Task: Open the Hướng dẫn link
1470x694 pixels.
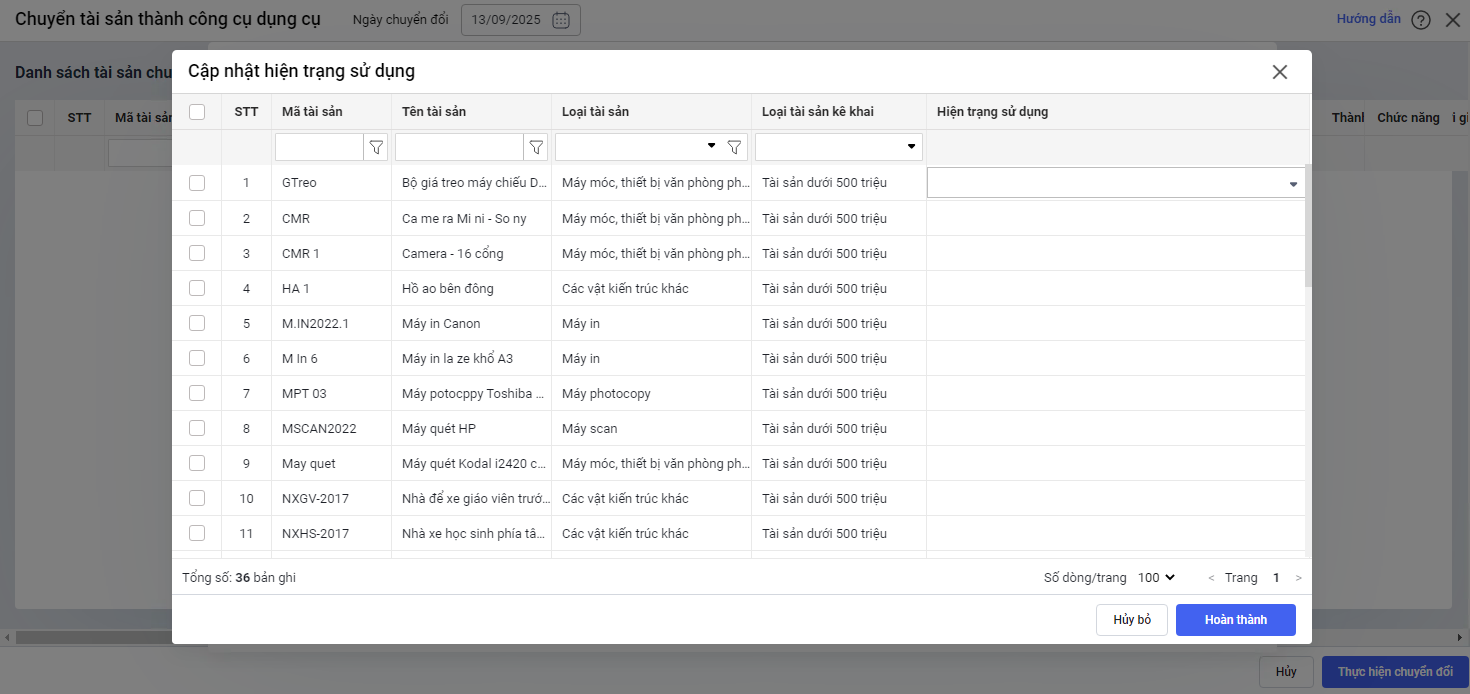Action: (1368, 19)
